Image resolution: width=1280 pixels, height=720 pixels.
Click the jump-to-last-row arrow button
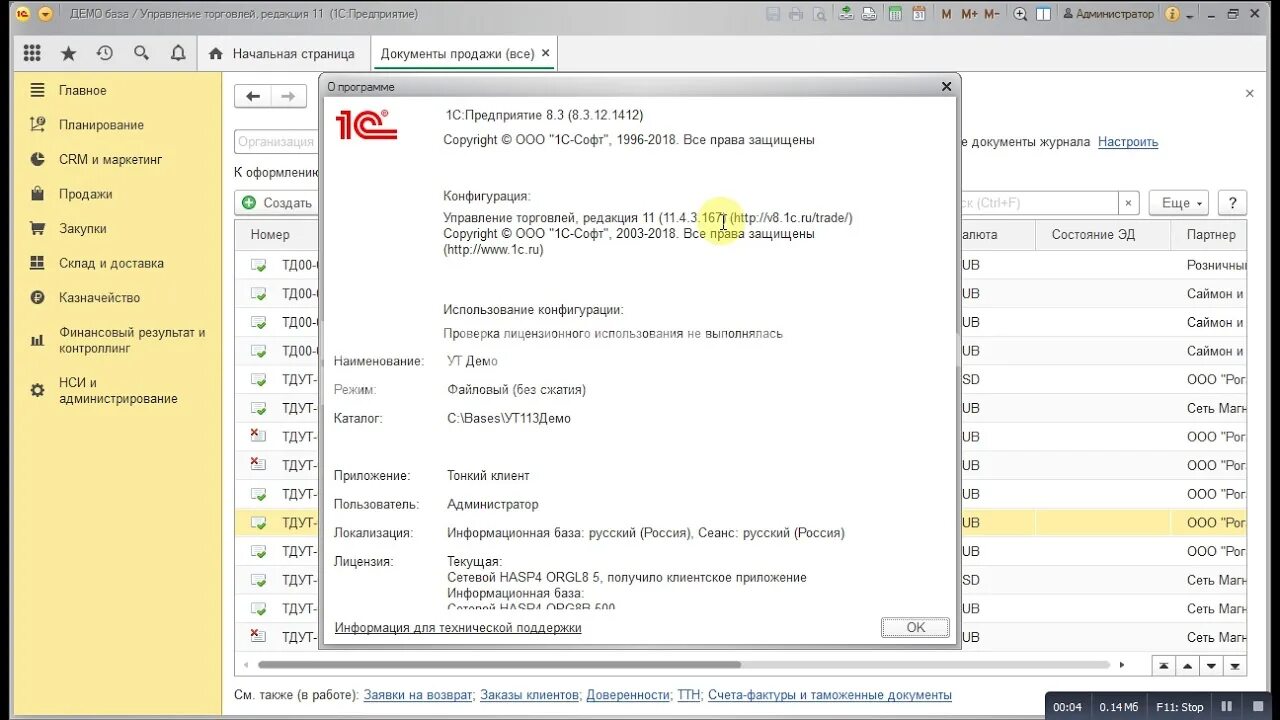1236,665
